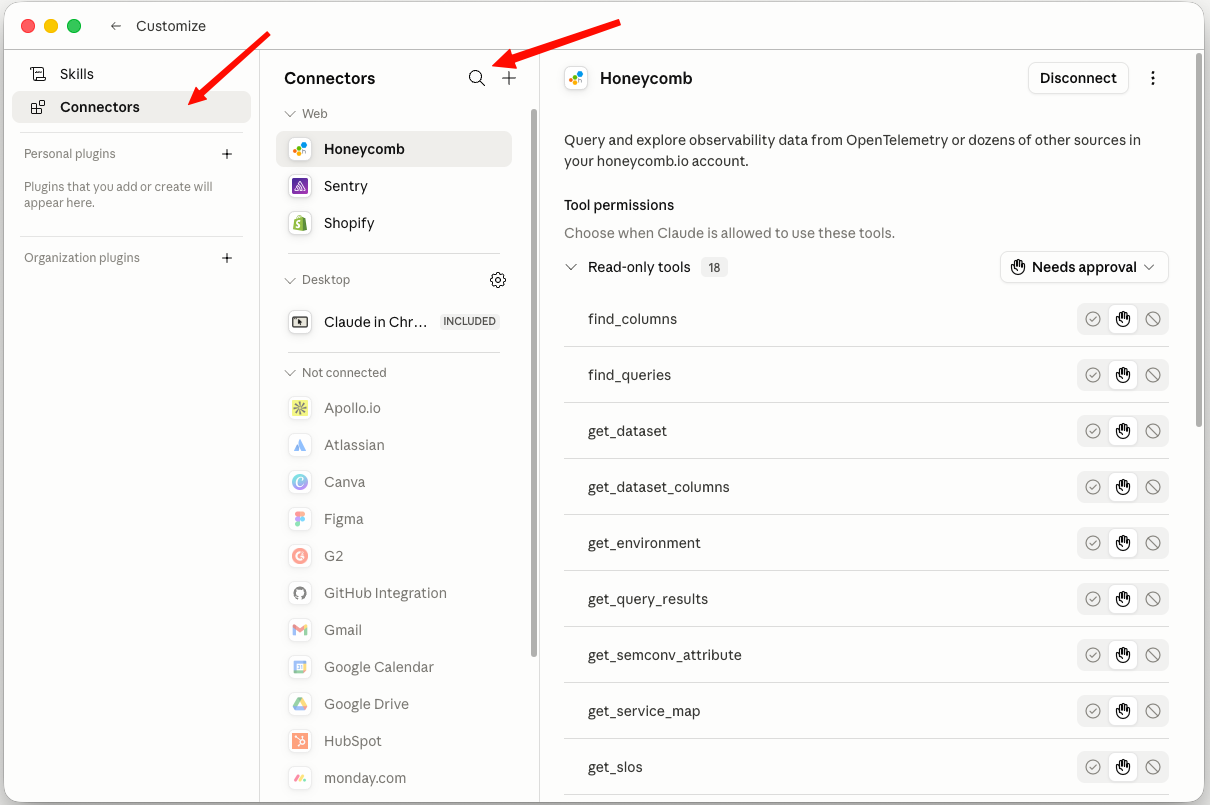Click the macOS green fullscreen button
The width and height of the screenshot is (1210, 805).
coord(74,26)
